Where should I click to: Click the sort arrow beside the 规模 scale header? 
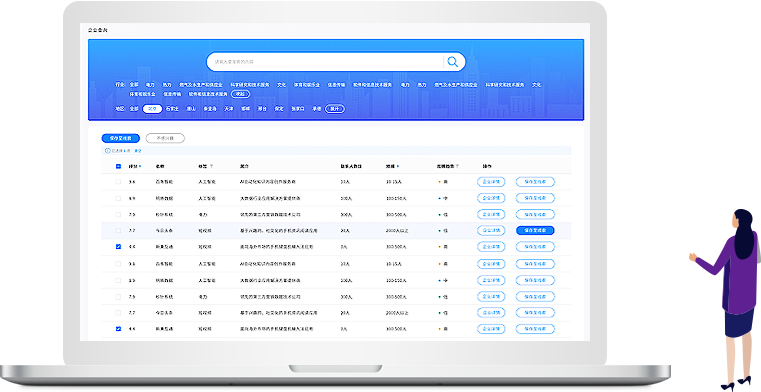[398, 166]
